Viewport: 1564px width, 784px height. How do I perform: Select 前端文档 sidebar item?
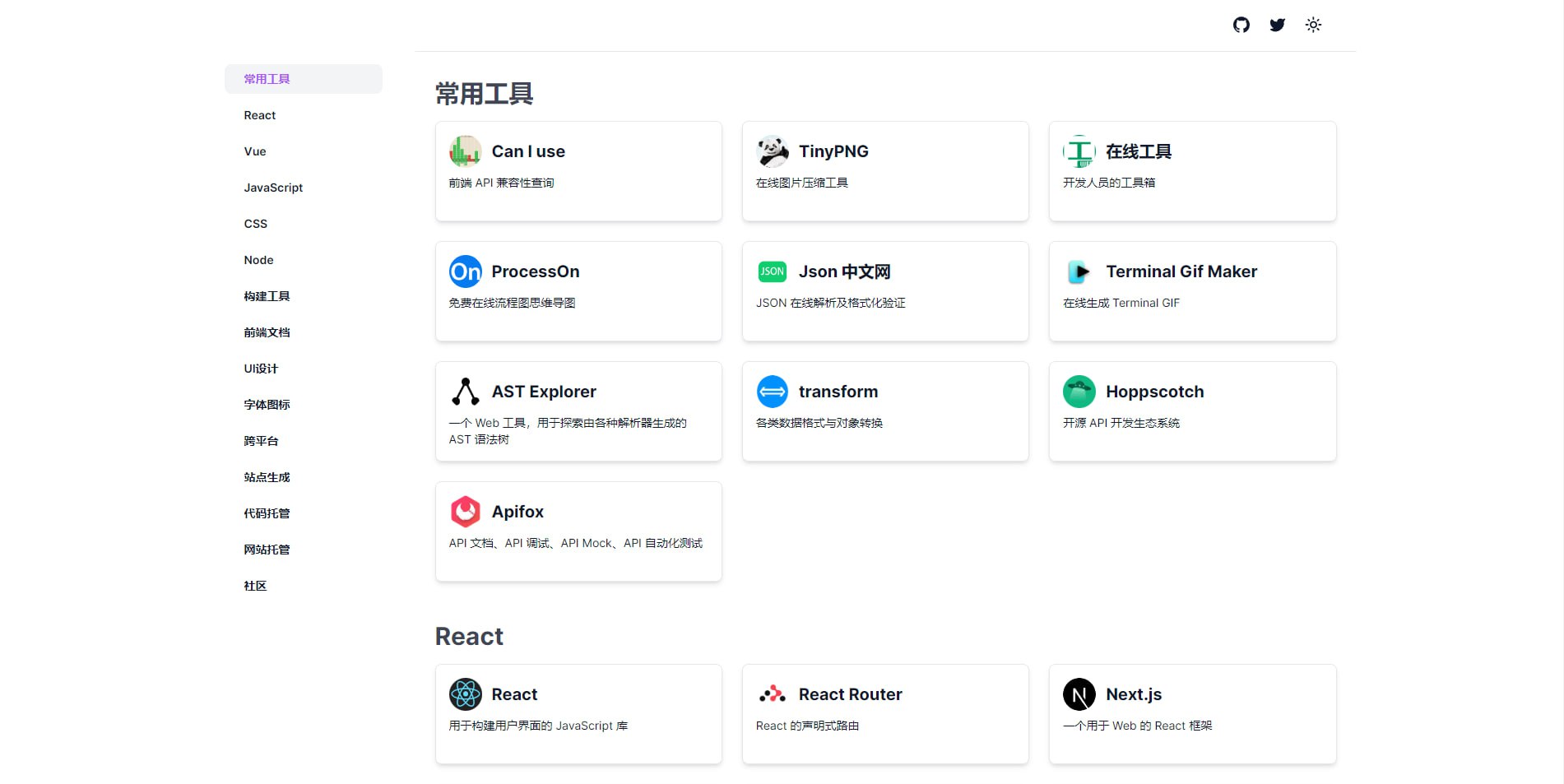tap(304, 332)
